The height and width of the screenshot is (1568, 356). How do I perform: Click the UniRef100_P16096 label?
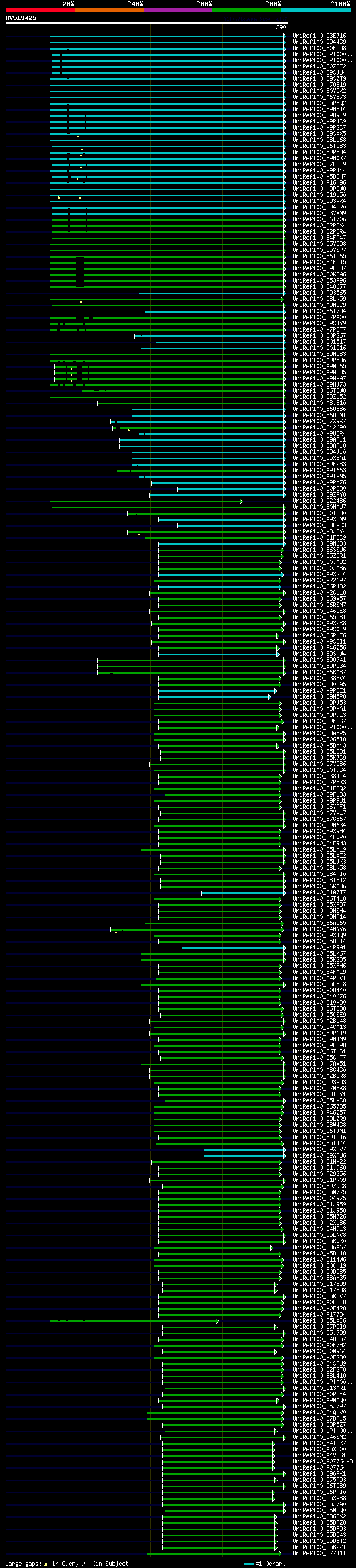coord(319,182)
